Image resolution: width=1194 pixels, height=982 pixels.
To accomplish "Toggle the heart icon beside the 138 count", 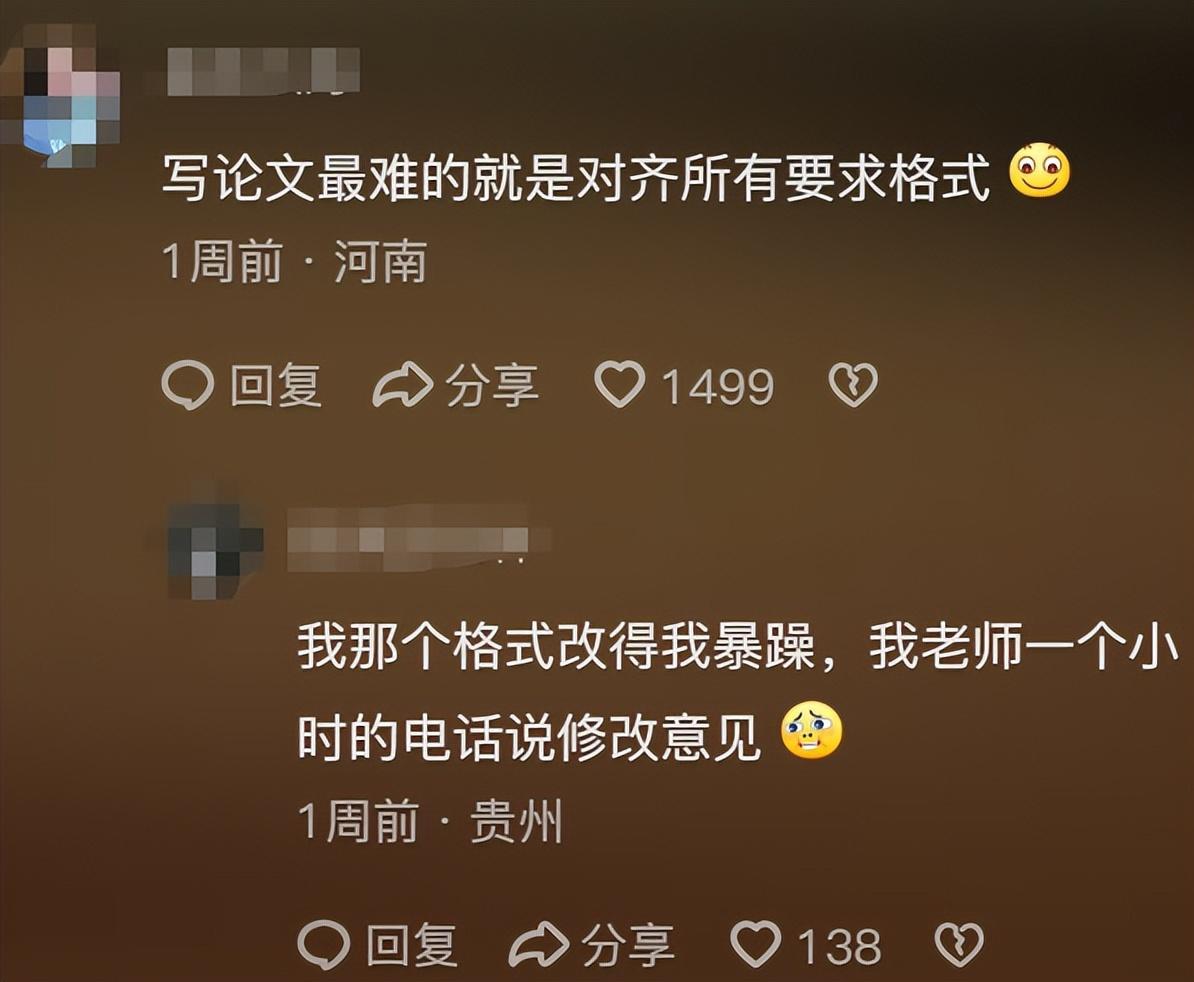I will point(756,944).
